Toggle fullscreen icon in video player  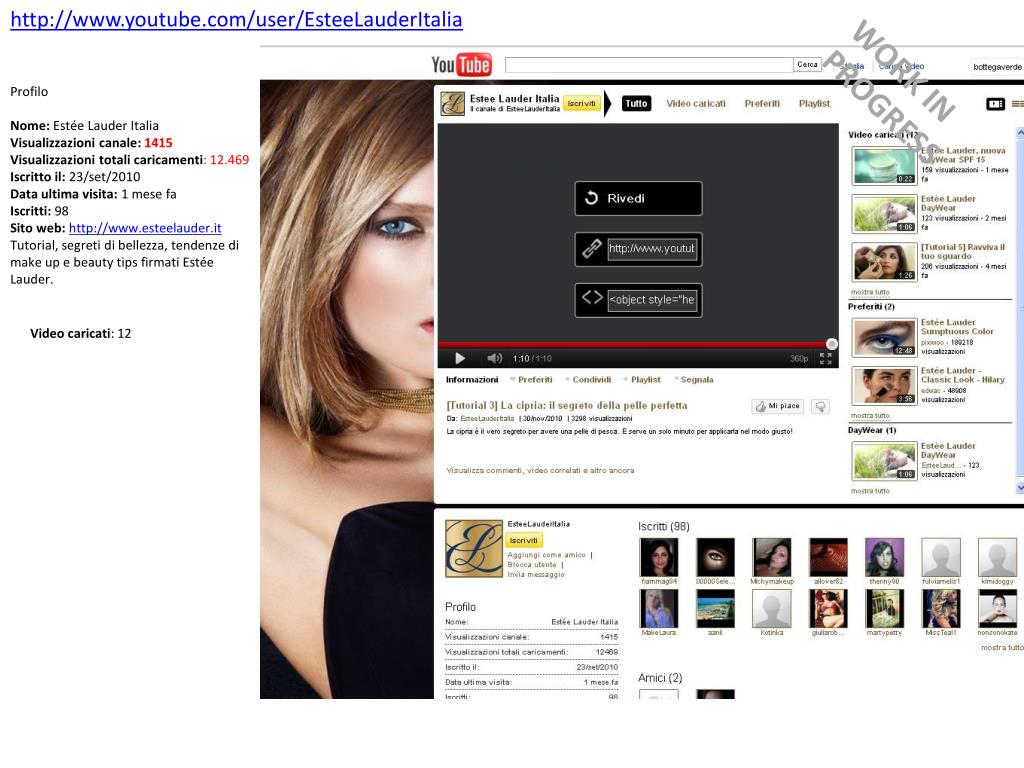825,358
